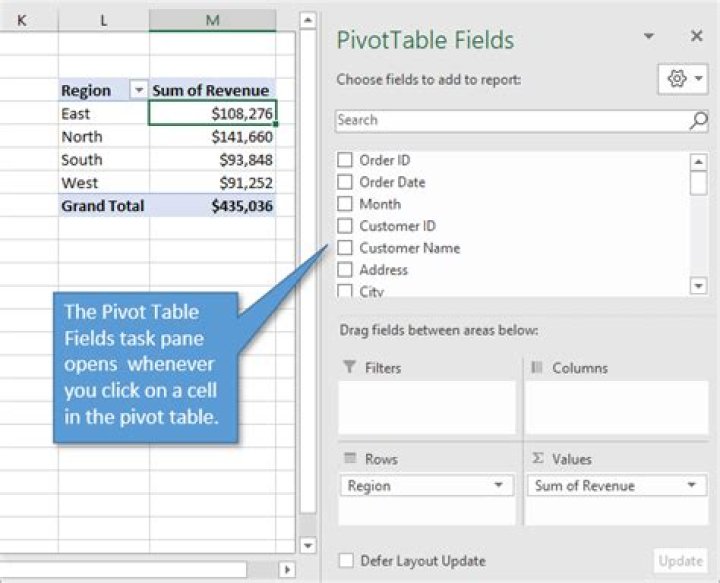Viewport: 720px width, 583px height.
Task: Expand the Region field menu in Rows
Action: (x=498, y=485)
